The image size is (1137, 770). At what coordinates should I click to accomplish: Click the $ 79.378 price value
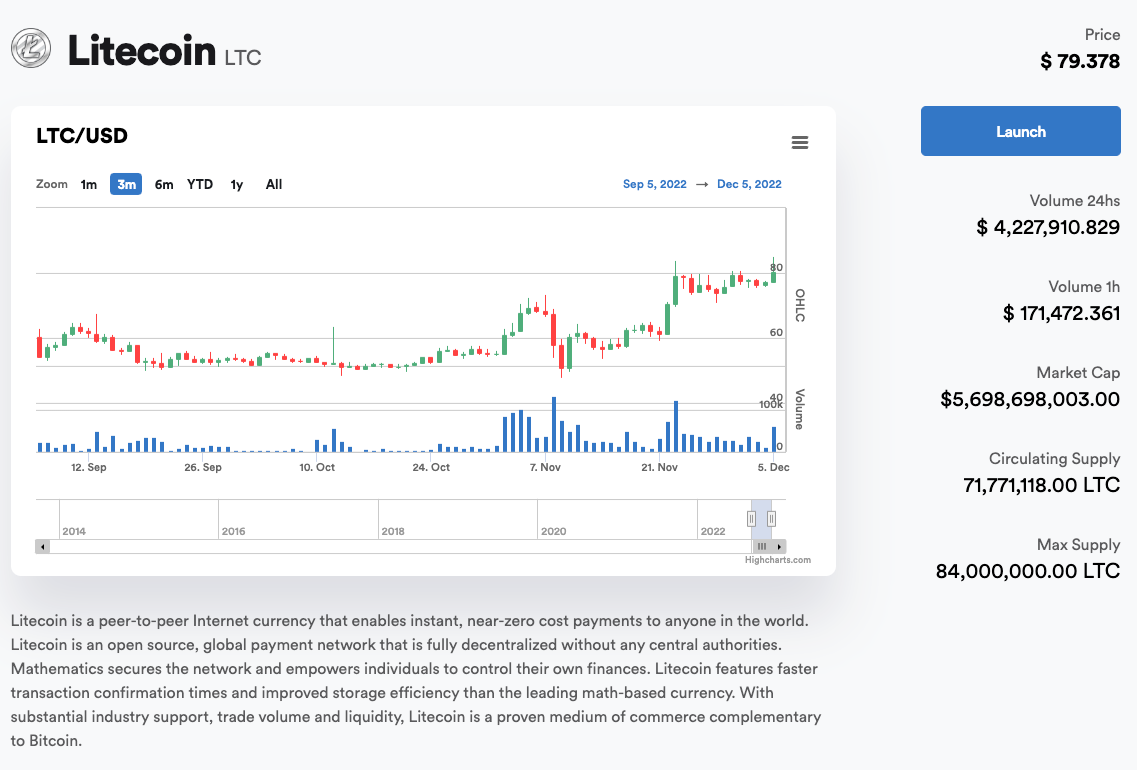click(1080, 61)
